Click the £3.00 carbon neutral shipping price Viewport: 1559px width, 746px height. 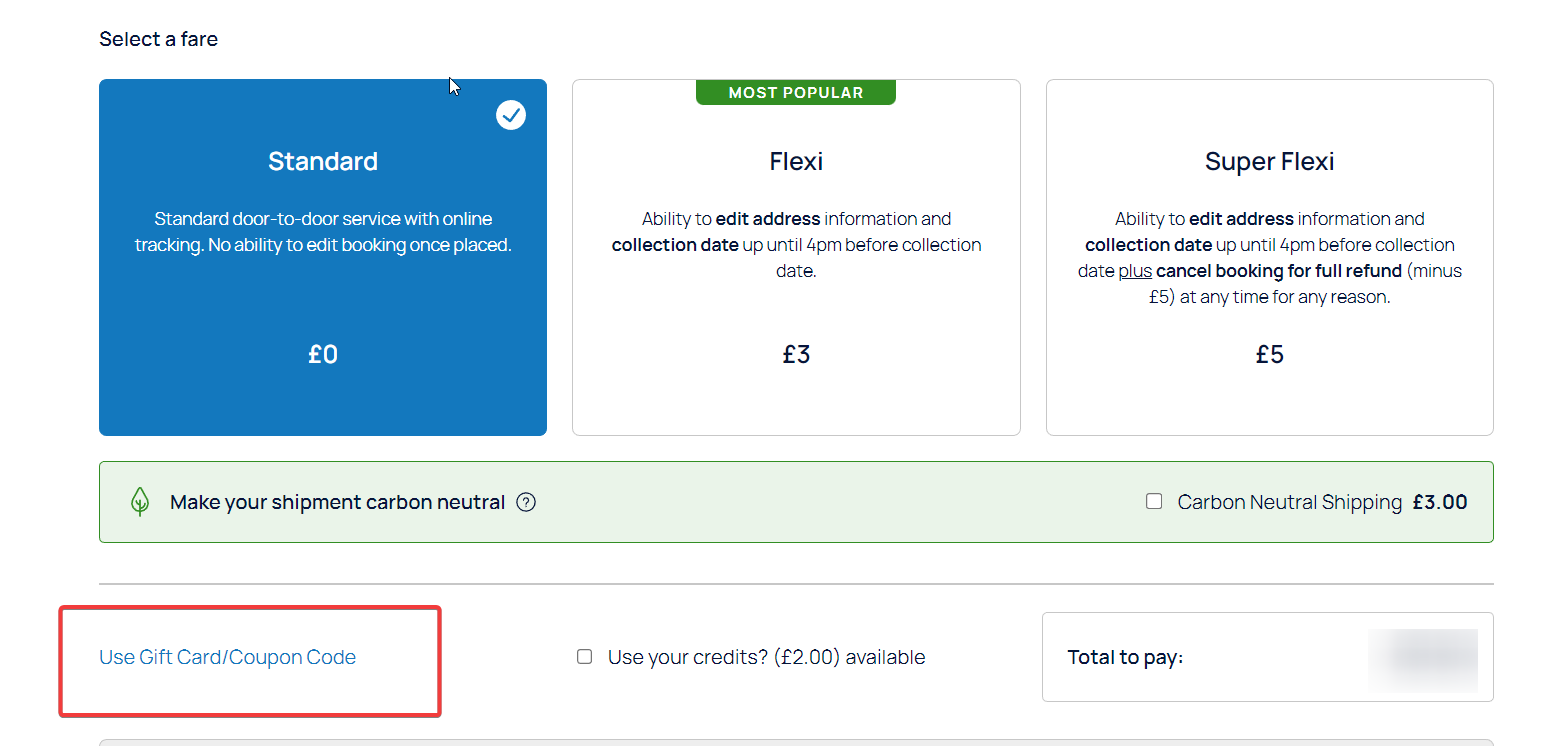pyautogui.click(x=1440, y=502)
